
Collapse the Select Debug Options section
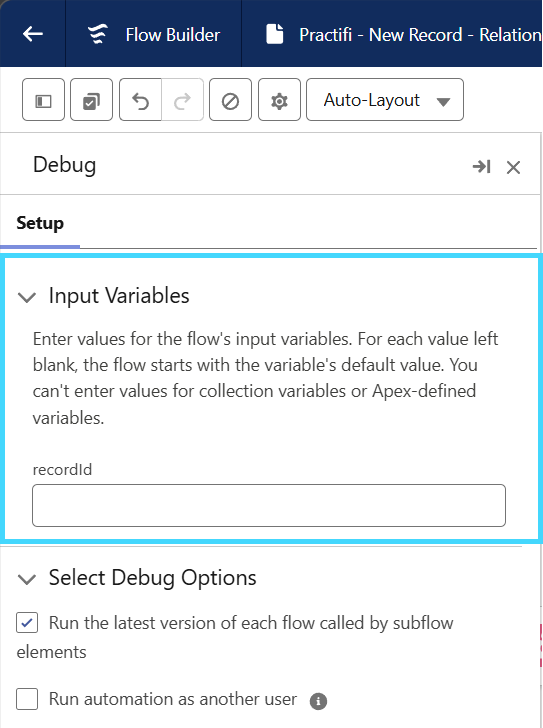27,579
